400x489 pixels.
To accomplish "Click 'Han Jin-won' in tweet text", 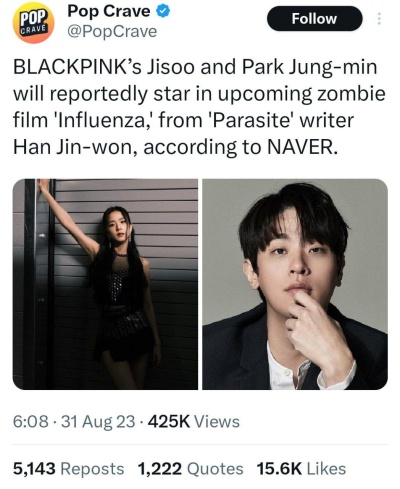I will click(x=74, y=147).
